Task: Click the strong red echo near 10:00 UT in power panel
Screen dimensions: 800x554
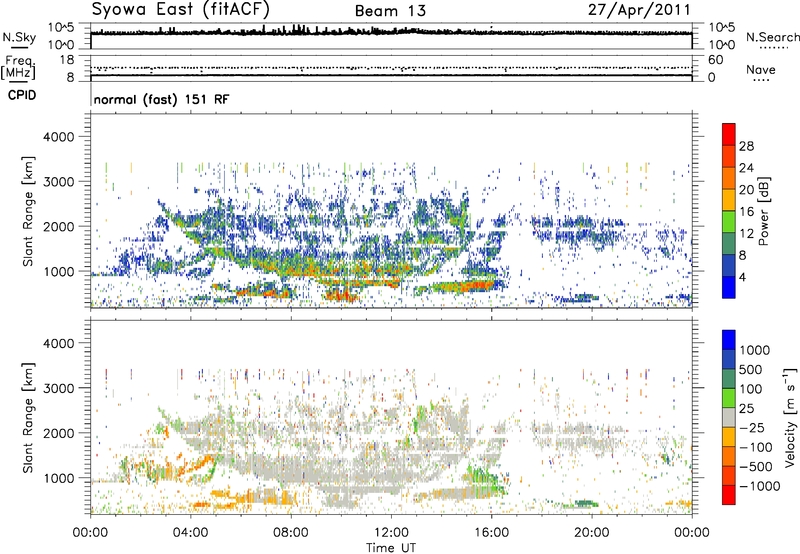Action: coord(341,295)
